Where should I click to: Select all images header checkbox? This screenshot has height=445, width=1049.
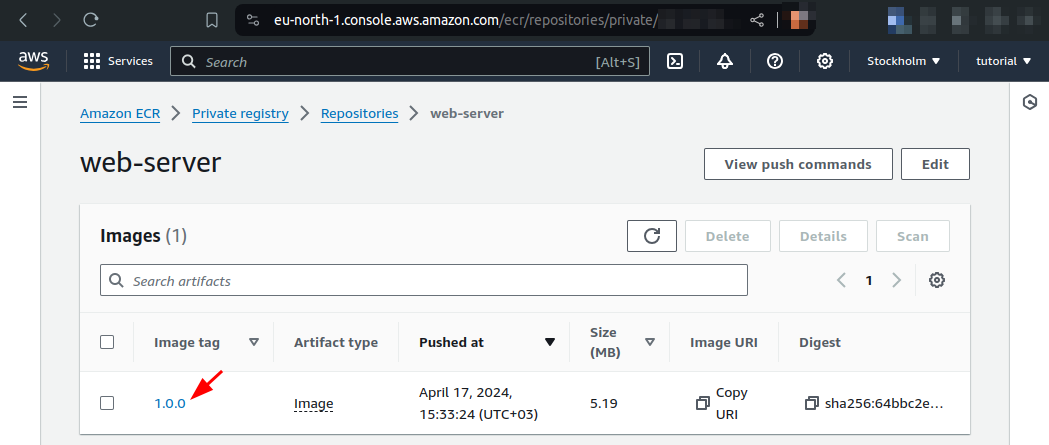pyautogui.click(x=107, y=342)
